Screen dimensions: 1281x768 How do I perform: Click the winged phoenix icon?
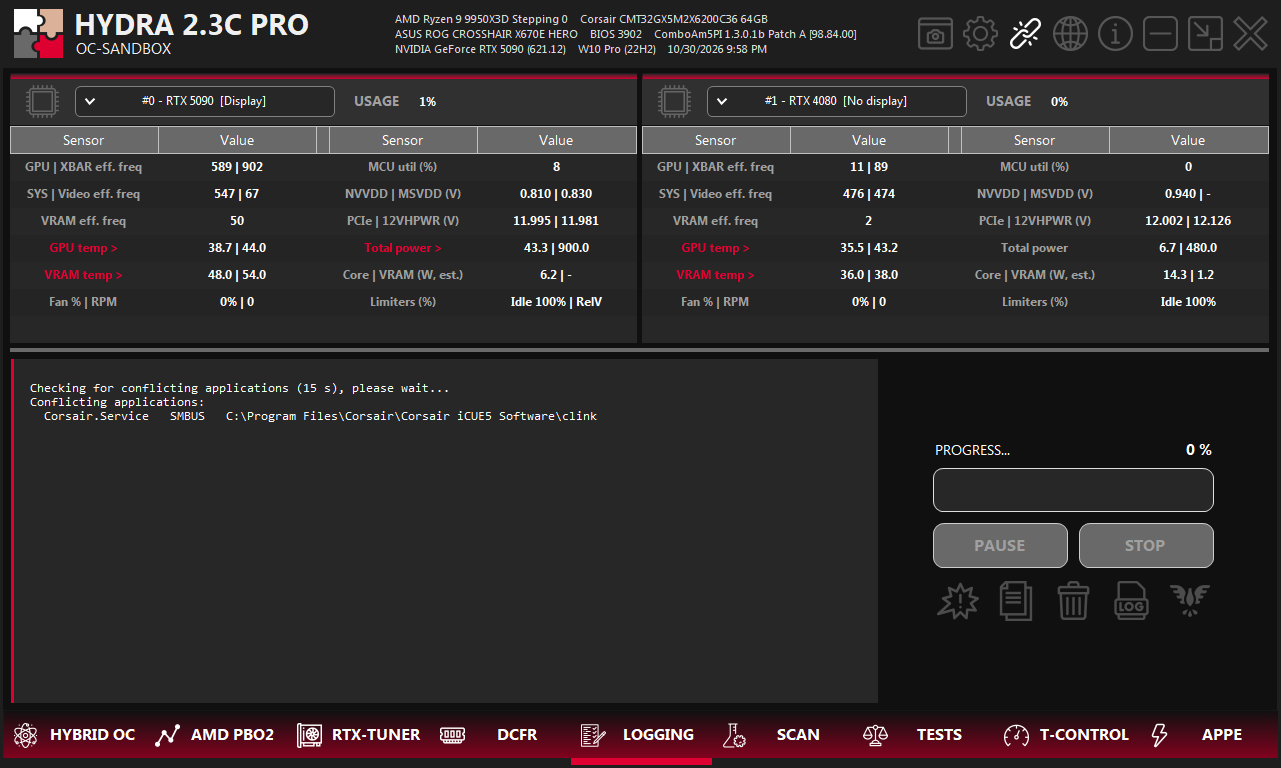click(1190, 600)
